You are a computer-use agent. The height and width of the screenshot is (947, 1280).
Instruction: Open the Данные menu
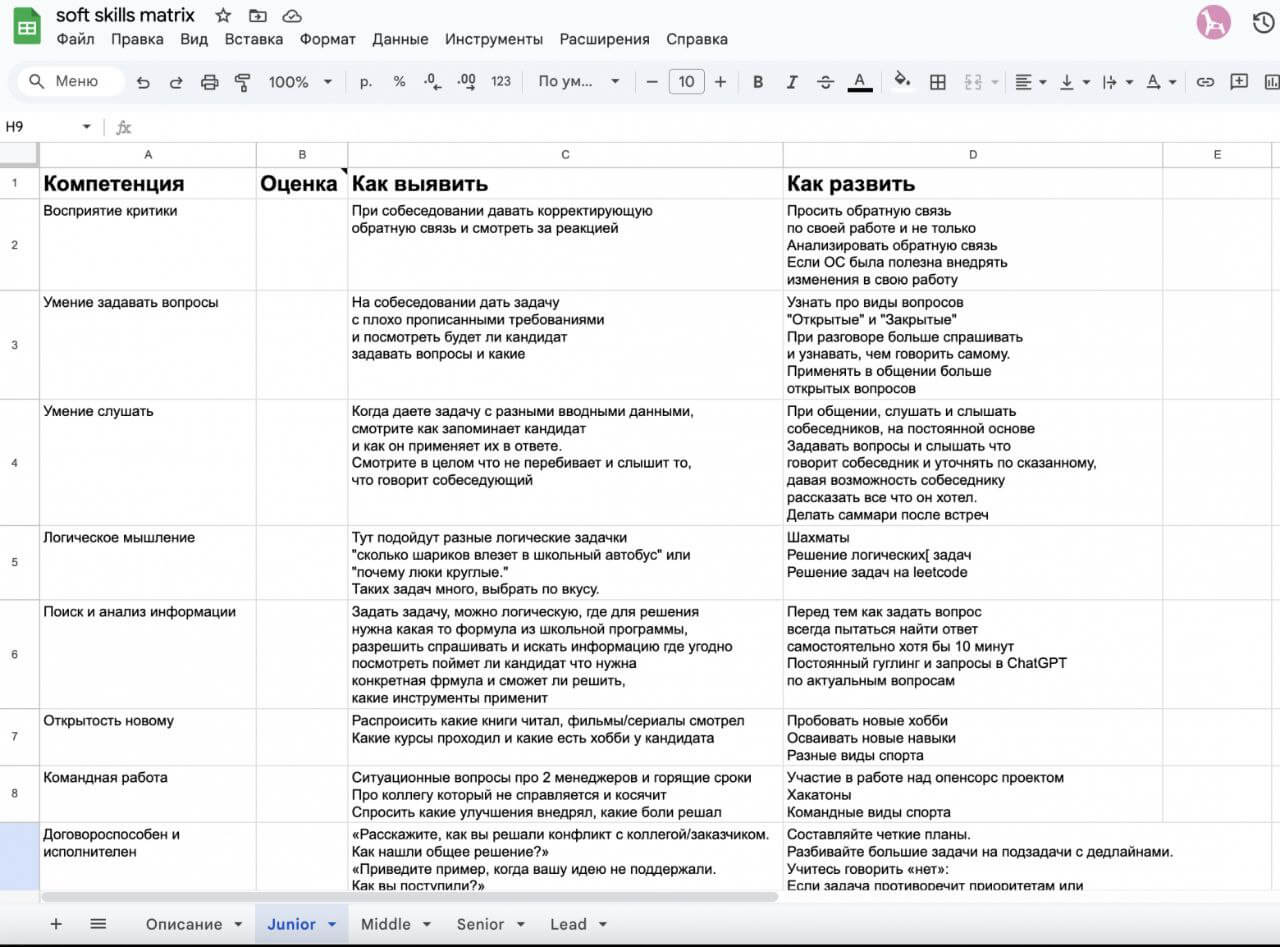coord(400,39)
